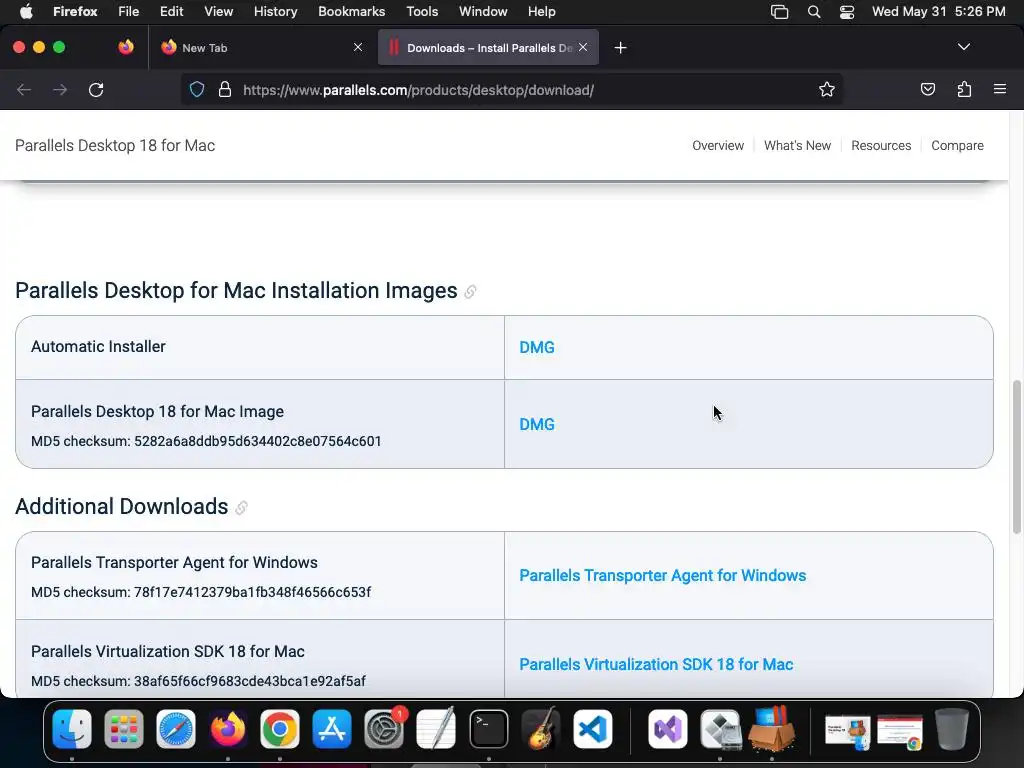
Task: Bookmark this page with the star icon
Action: [x=827, y=89]
